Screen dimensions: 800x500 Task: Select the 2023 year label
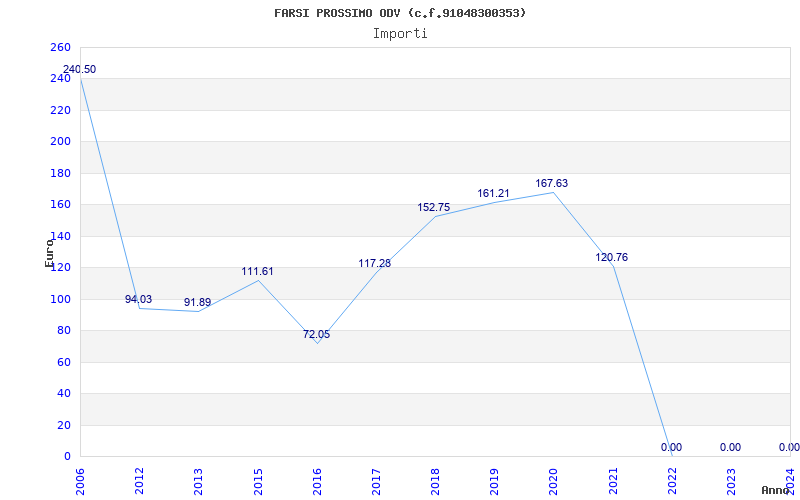click(x=731, y=480)
